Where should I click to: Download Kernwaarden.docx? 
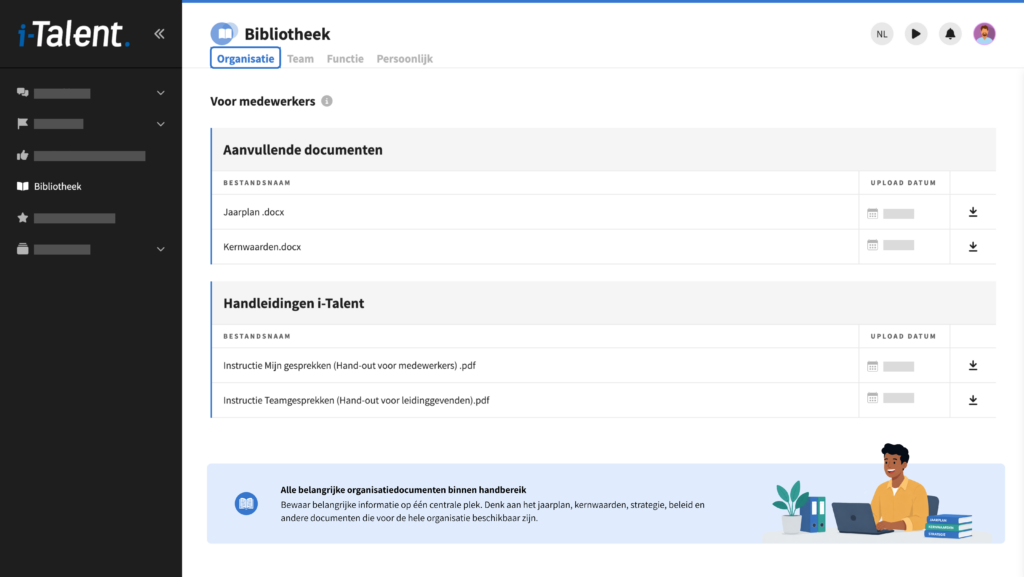(x=973, y=247)
